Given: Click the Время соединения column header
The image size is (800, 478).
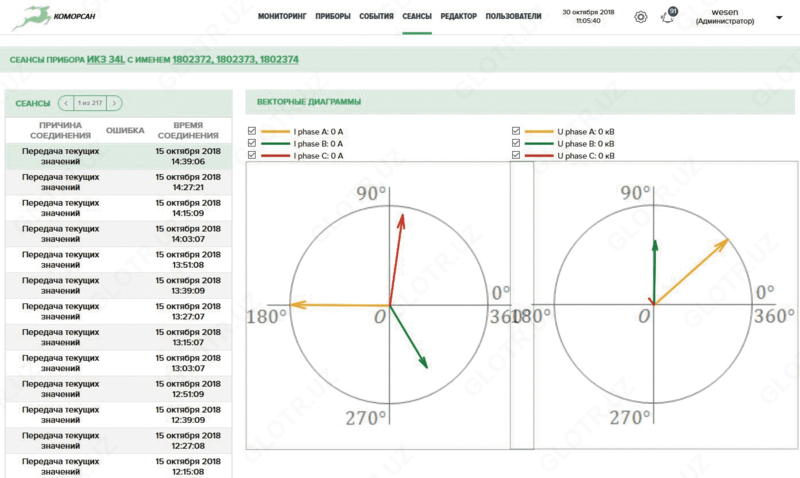Looking at the screenshot, I should [188, 130].
